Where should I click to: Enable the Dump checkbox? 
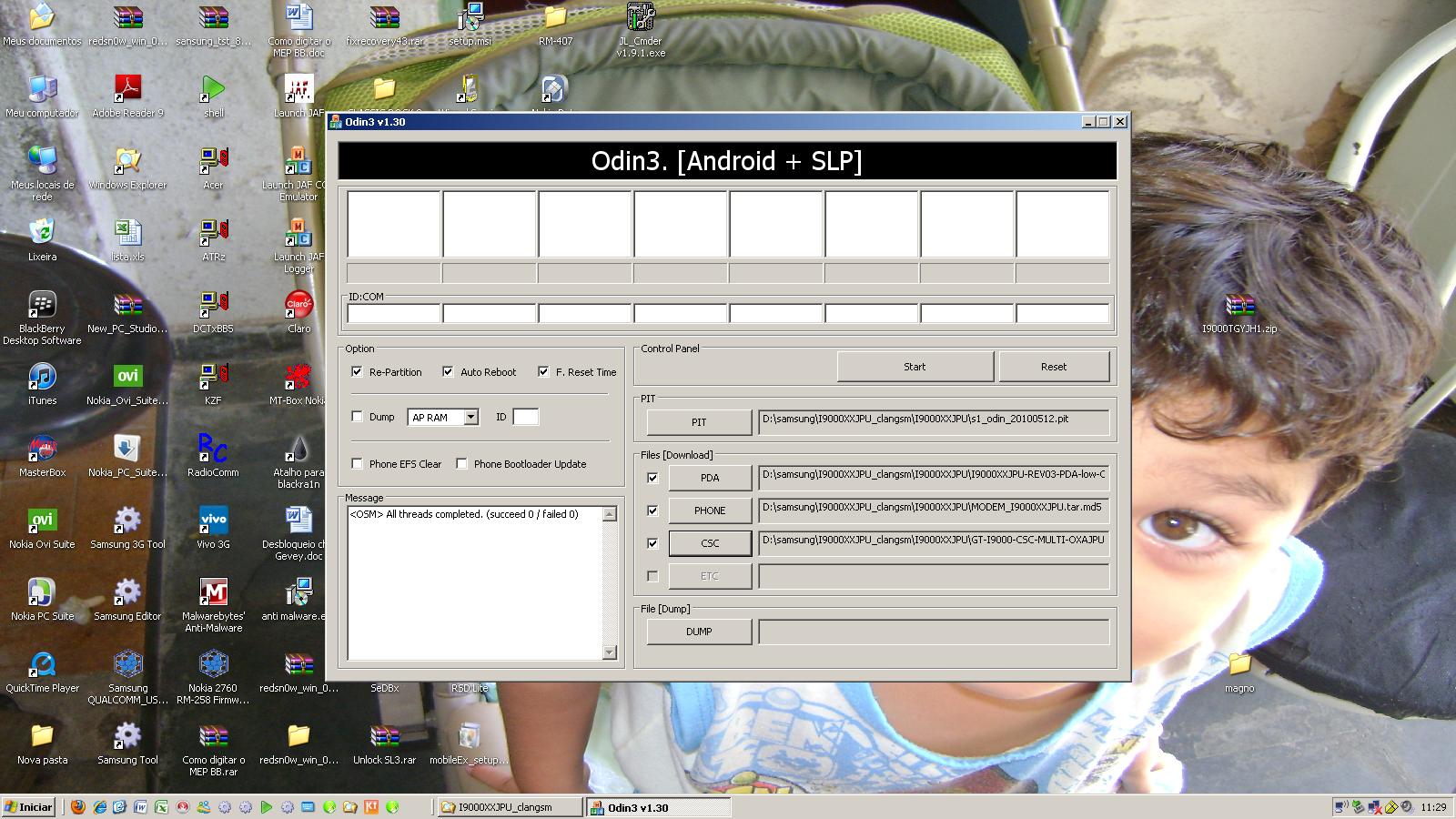357,416
